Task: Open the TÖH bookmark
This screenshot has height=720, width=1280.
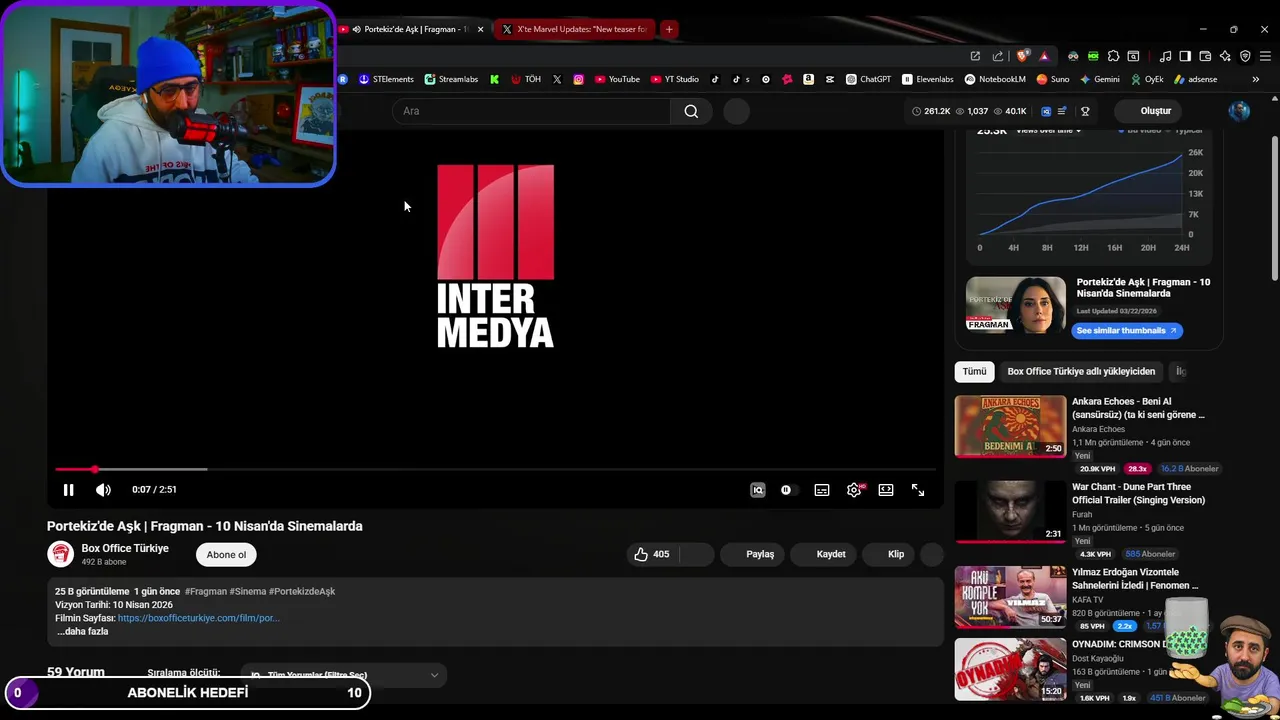Action: point(526,79)
